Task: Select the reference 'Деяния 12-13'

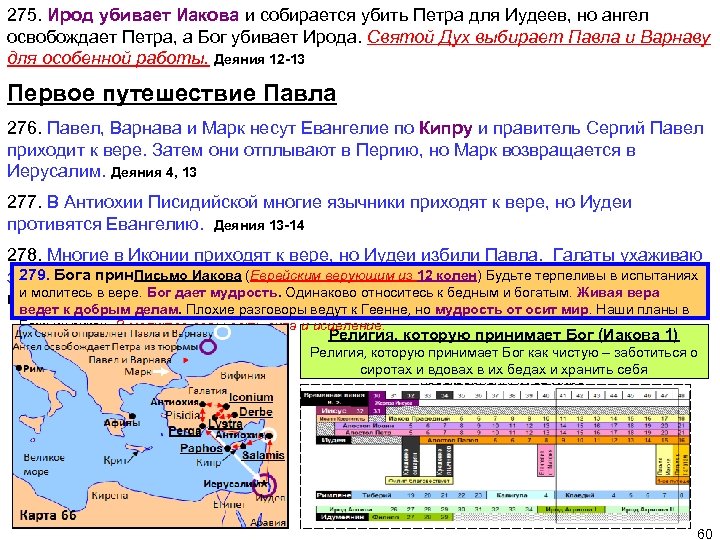Action: click(x=259, y=59)
